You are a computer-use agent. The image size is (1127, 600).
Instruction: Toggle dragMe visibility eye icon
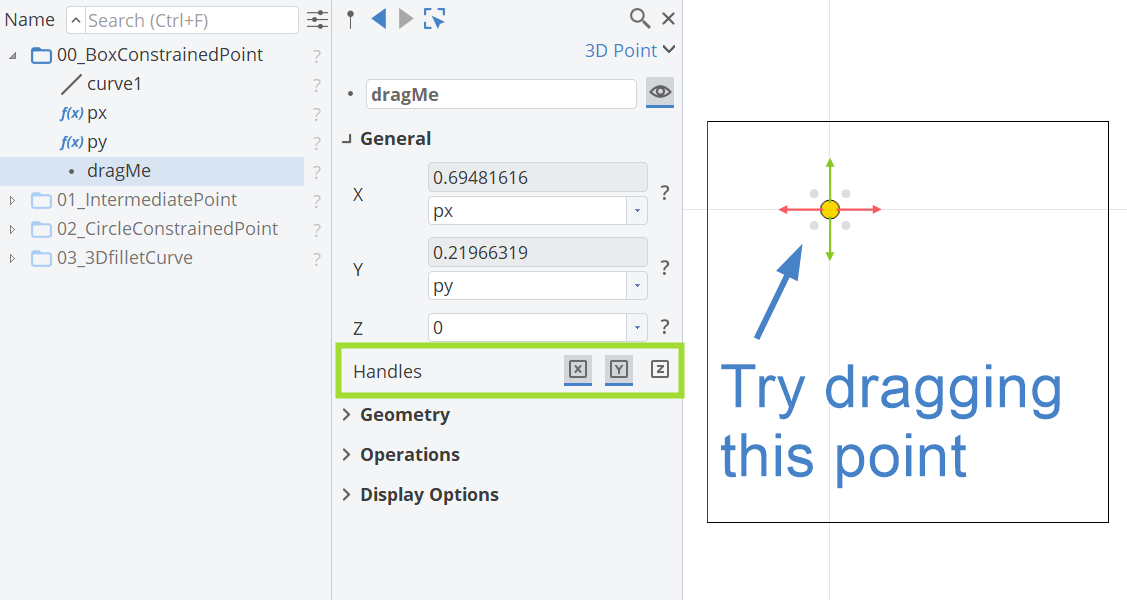coord(659,93)
